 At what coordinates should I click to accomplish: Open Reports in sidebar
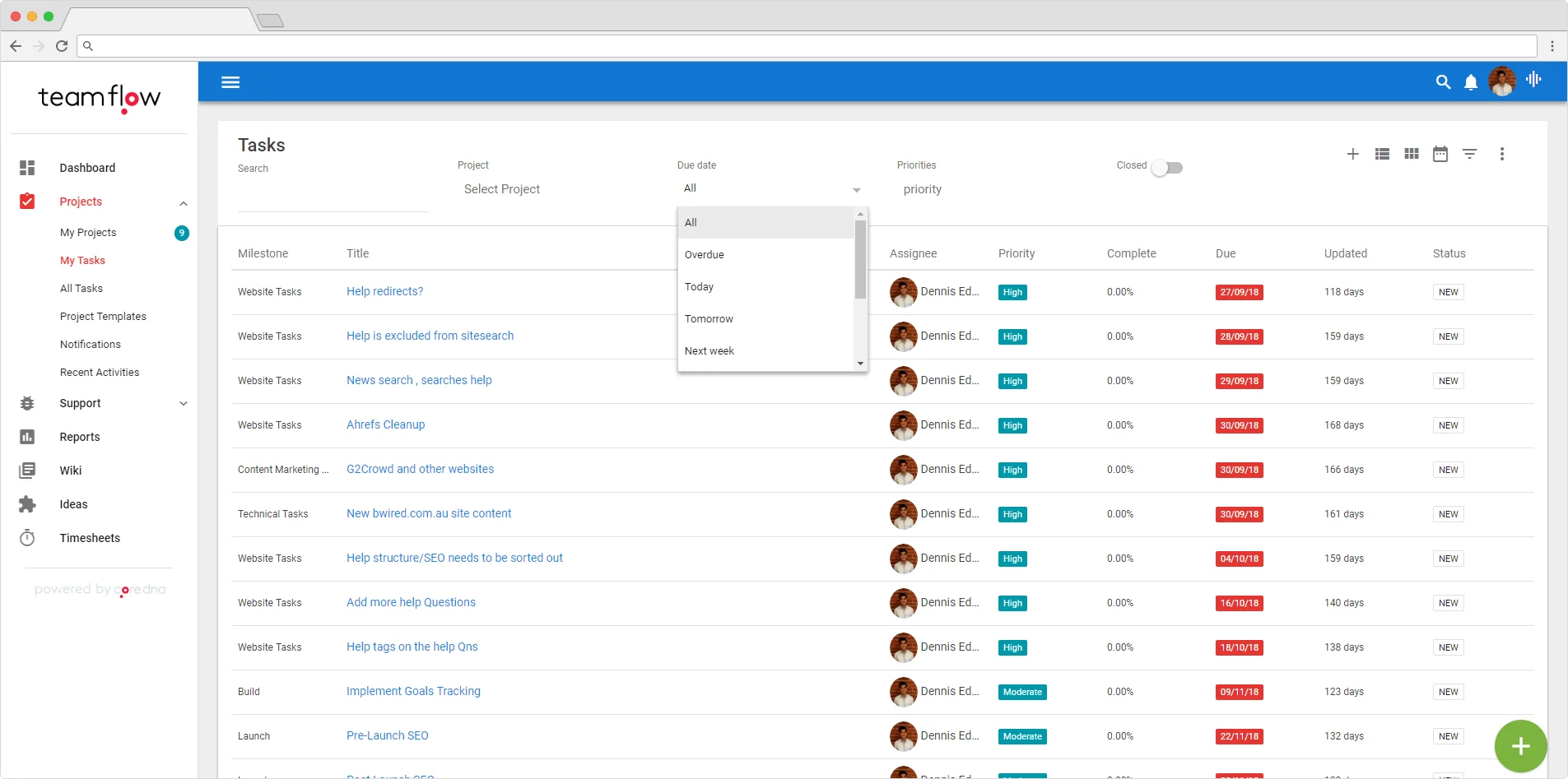(80, 437)
